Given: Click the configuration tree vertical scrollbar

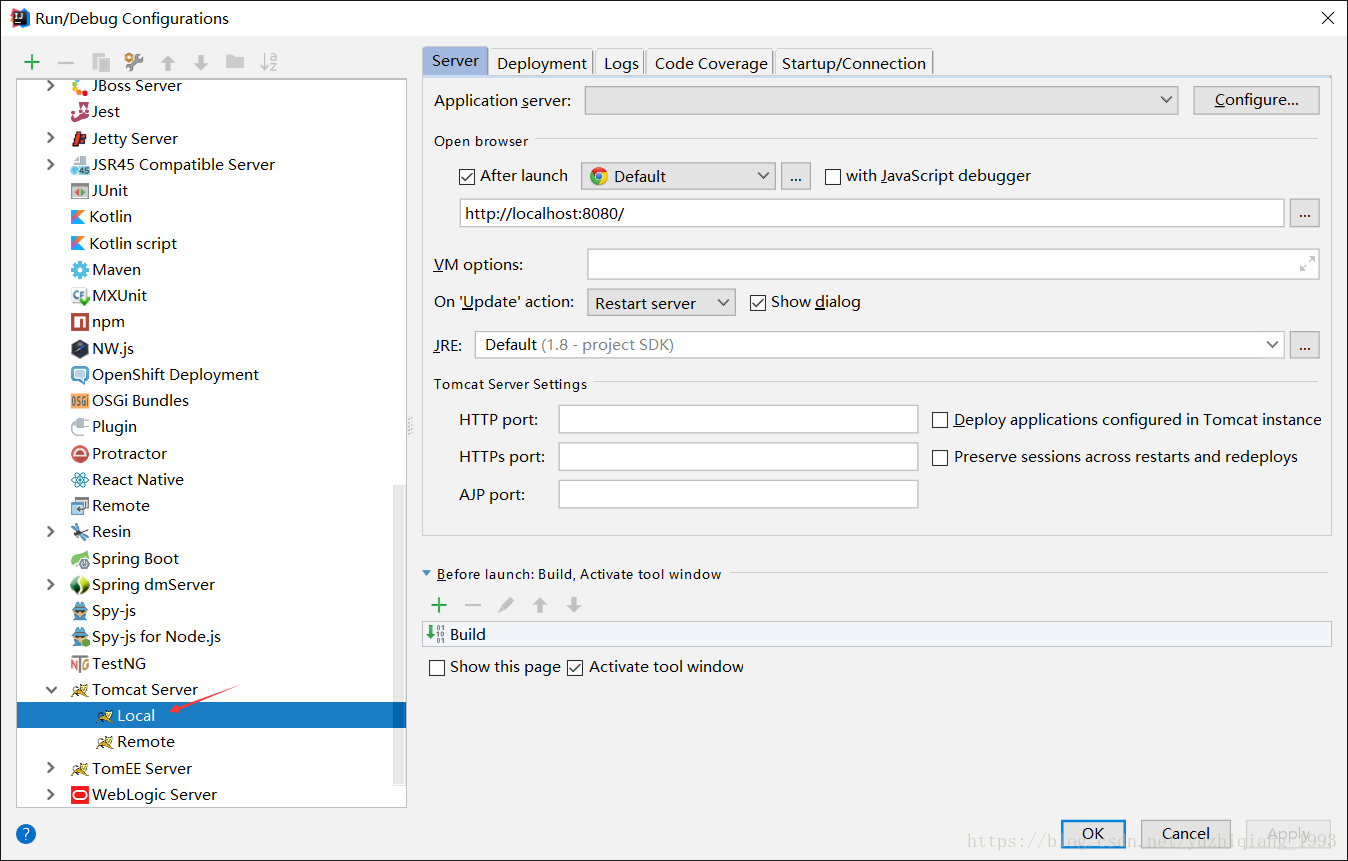Looking at the screenshot, I should [x=399, y=635].
